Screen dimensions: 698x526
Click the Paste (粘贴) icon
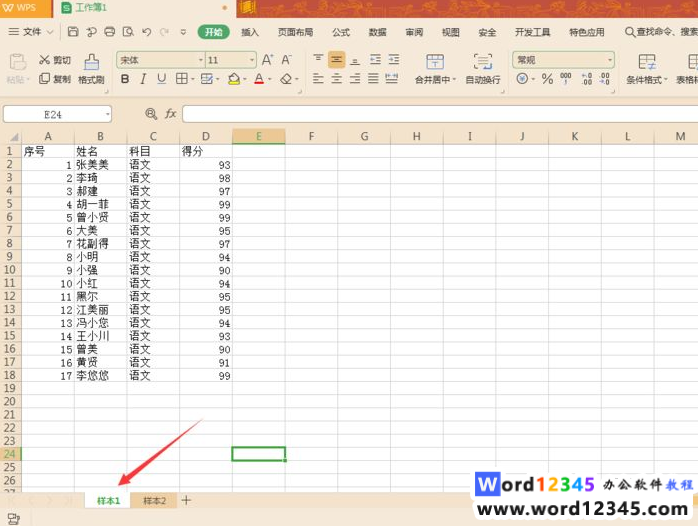tap(18, 62)
